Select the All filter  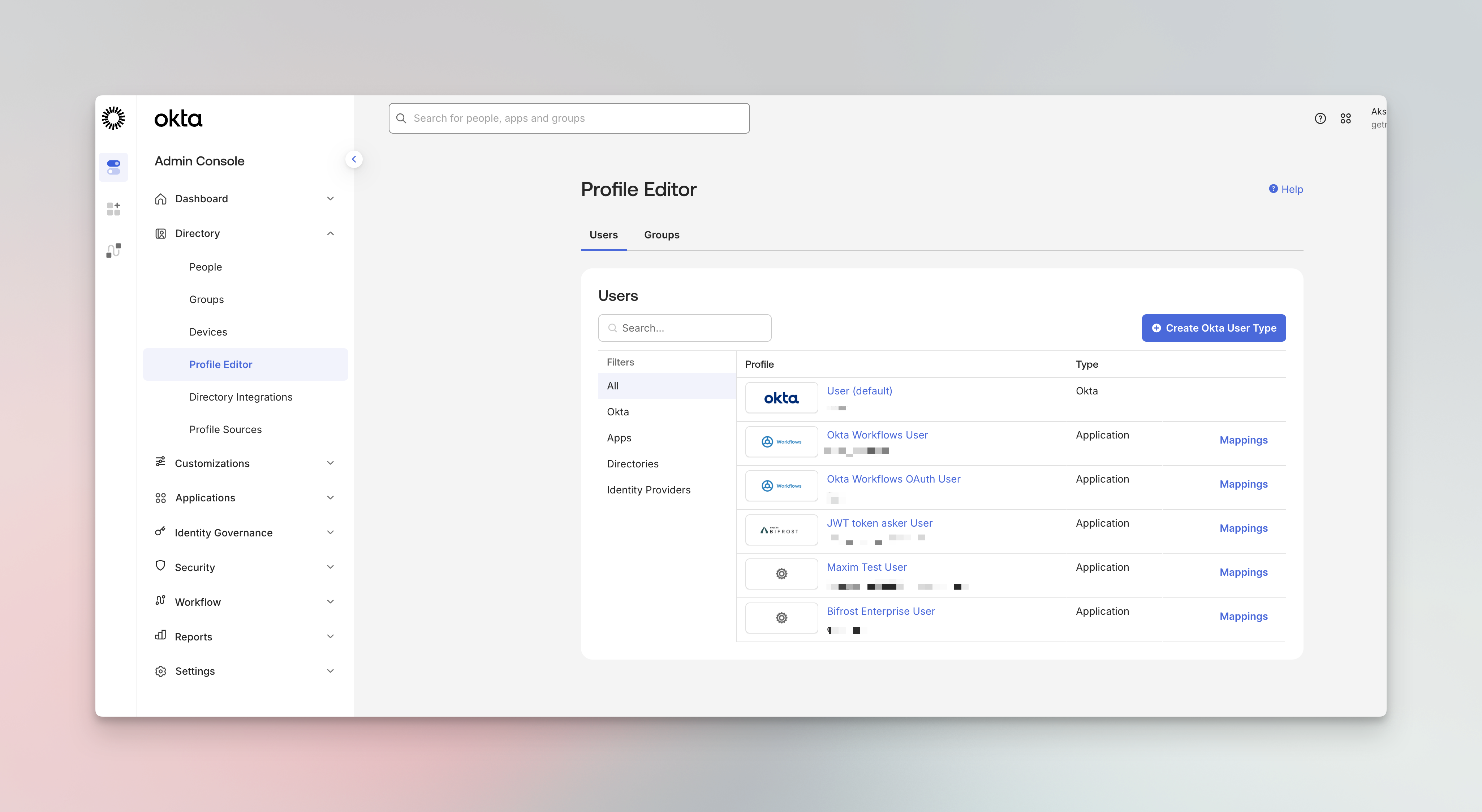667,386
